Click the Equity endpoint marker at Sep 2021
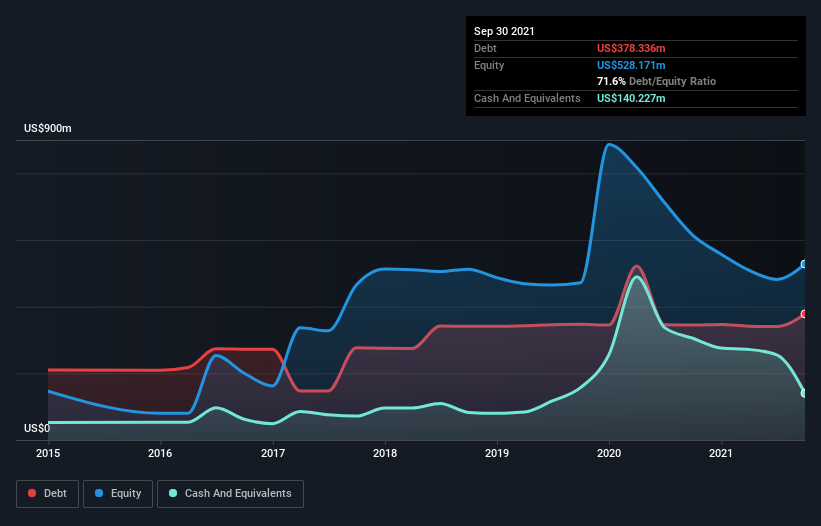Screen dimensions: 821x526 tap(804, 264)
